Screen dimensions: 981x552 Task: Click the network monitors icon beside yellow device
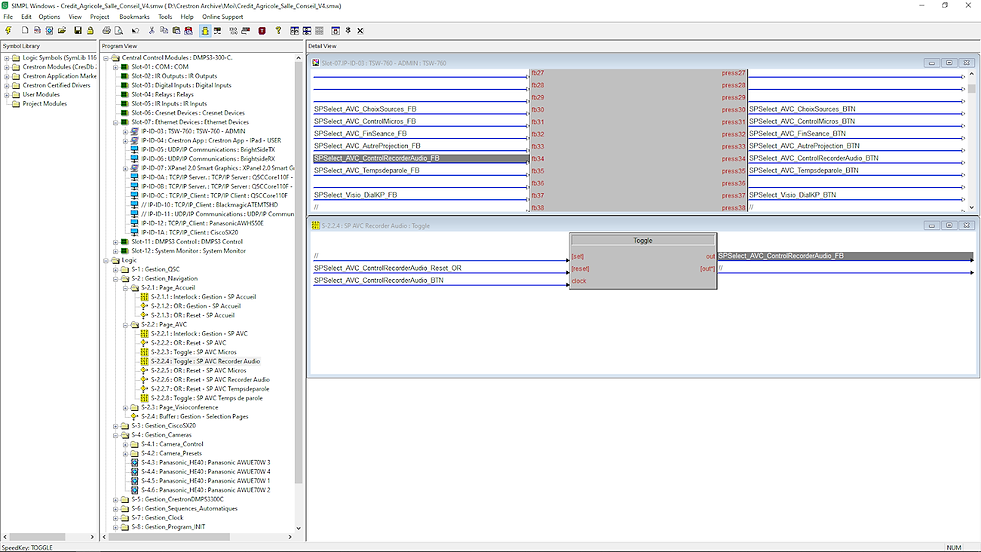(x=217, y=30)
